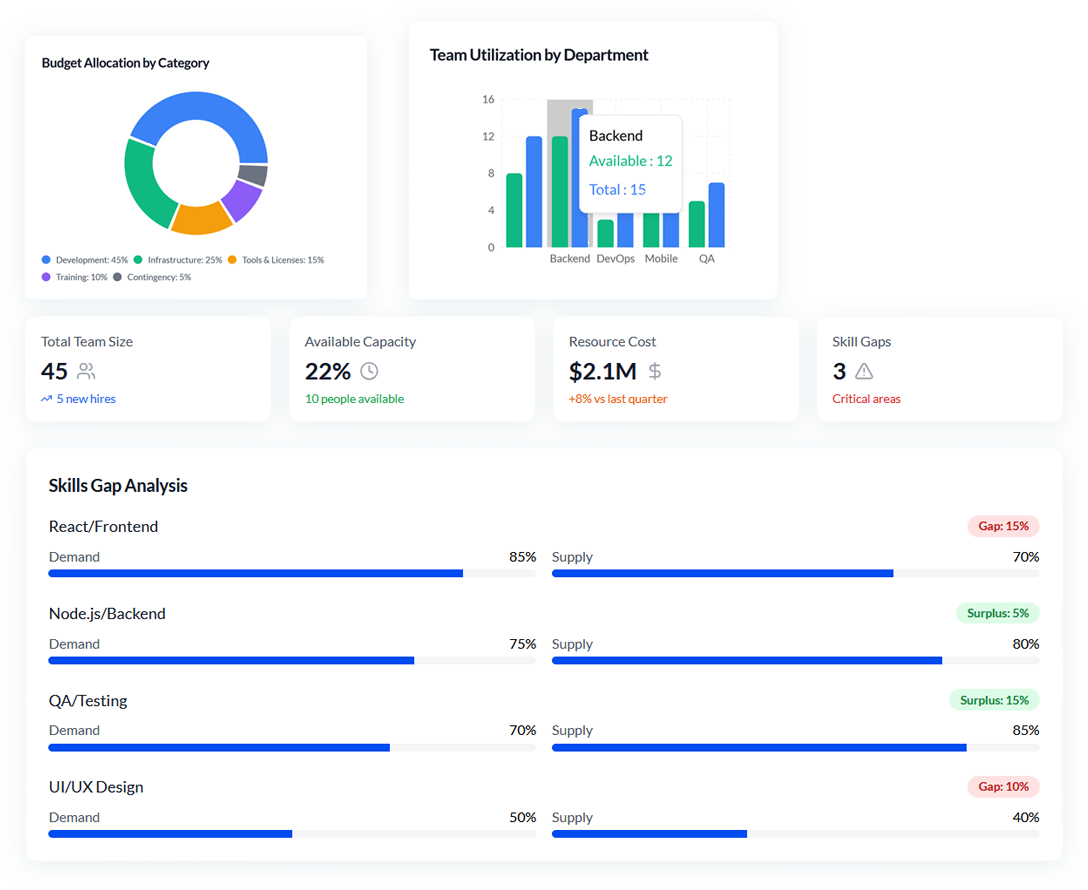Click the trending arrow icon before 5 new hires
1088x890 pixels.
point(46,399)
